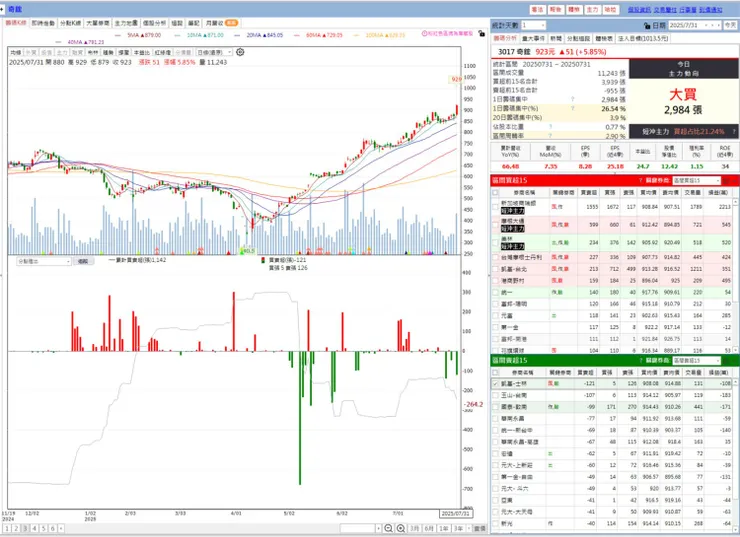Click the help icon in 區間賣超15 header
The width and height of the screenshot is (740, 537).
[x=640, y=361]
